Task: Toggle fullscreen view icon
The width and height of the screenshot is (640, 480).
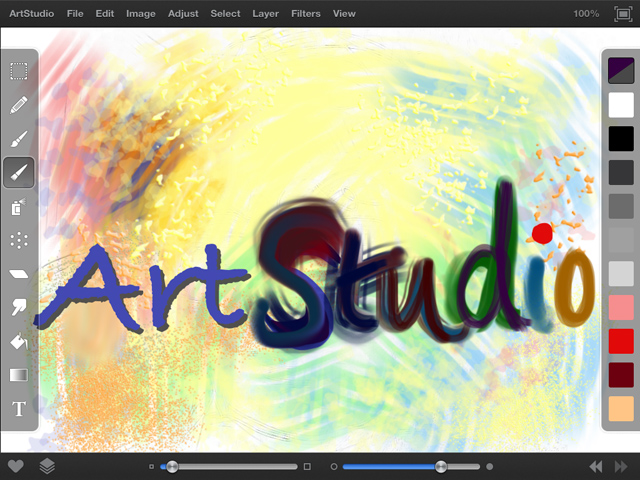Action: 623,14
